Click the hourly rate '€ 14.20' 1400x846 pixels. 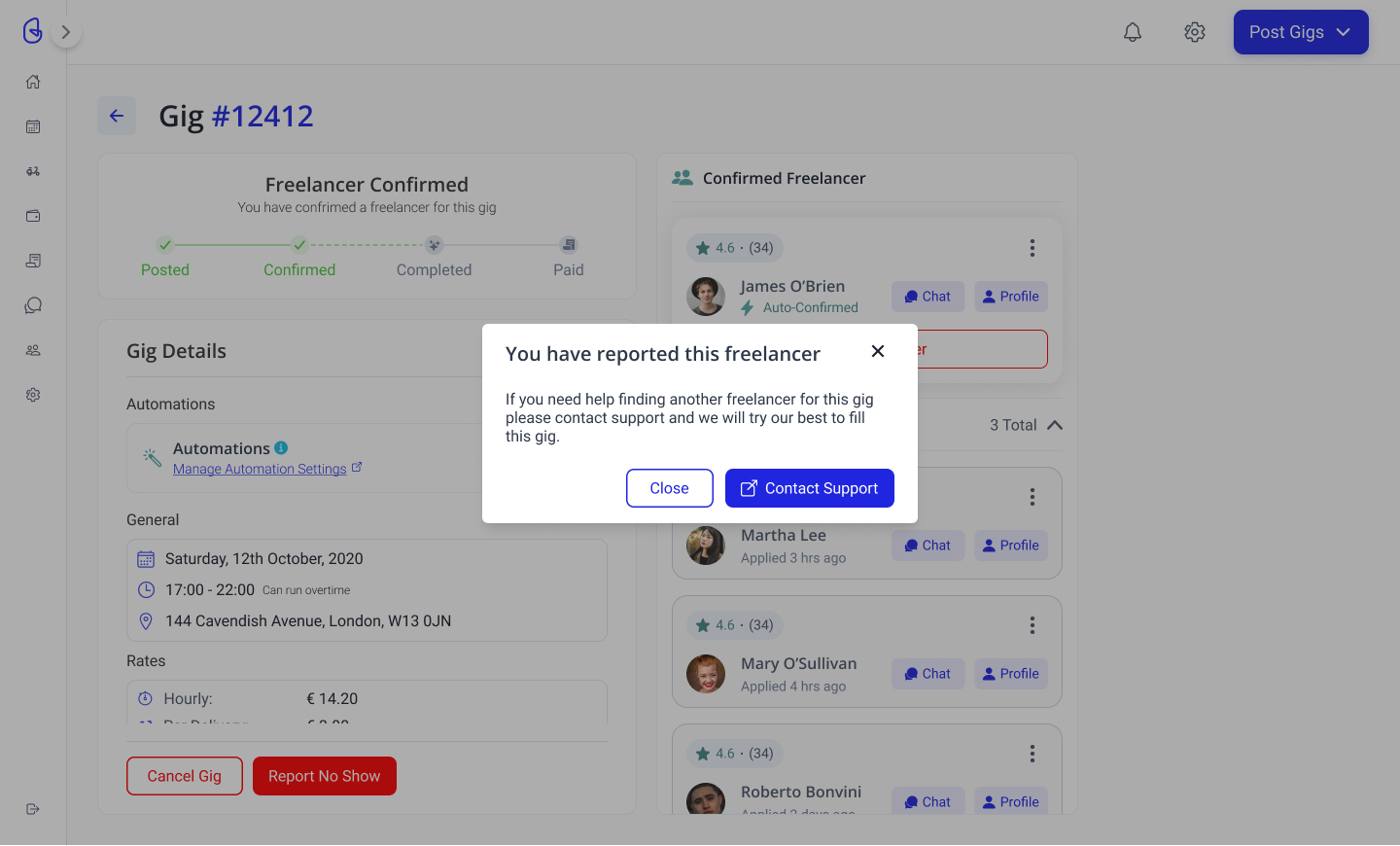click(332, 699)
